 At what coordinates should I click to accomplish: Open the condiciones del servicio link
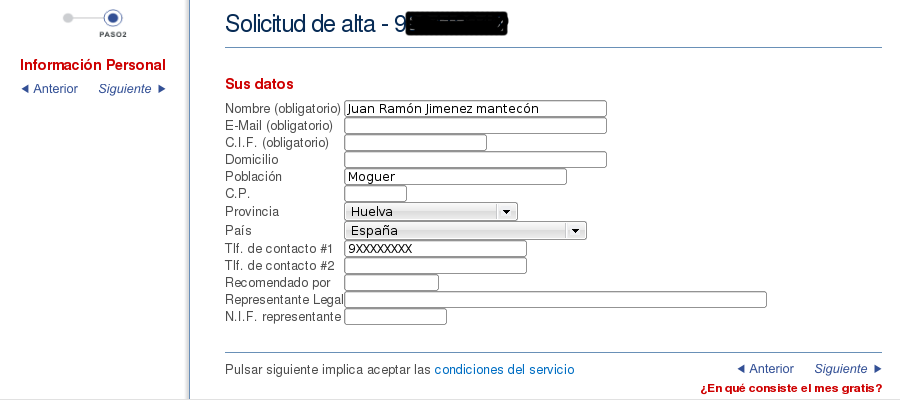pyautogui.click(x=504, y=369)
